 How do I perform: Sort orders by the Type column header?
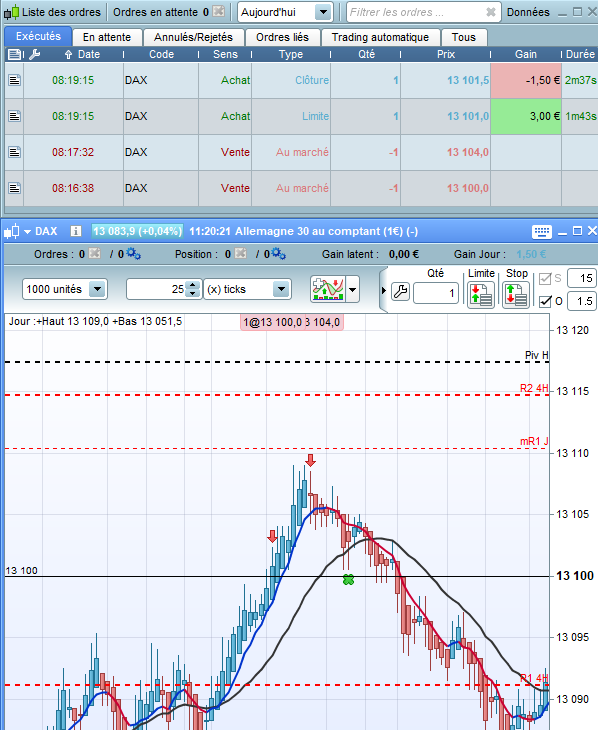[291, 54]
